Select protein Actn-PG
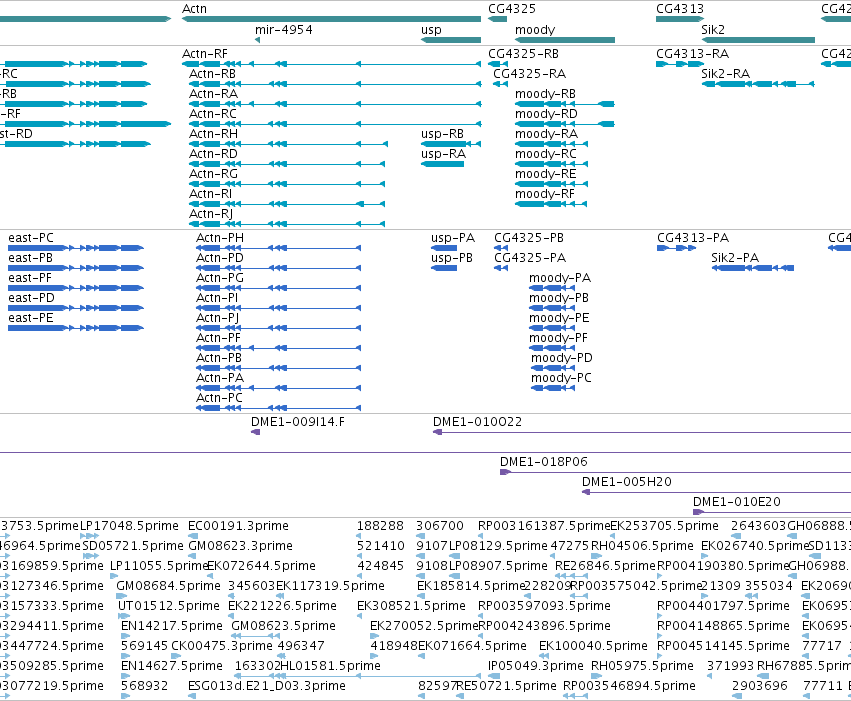Screen dimensions: 851x701 (x=220, y=278)
